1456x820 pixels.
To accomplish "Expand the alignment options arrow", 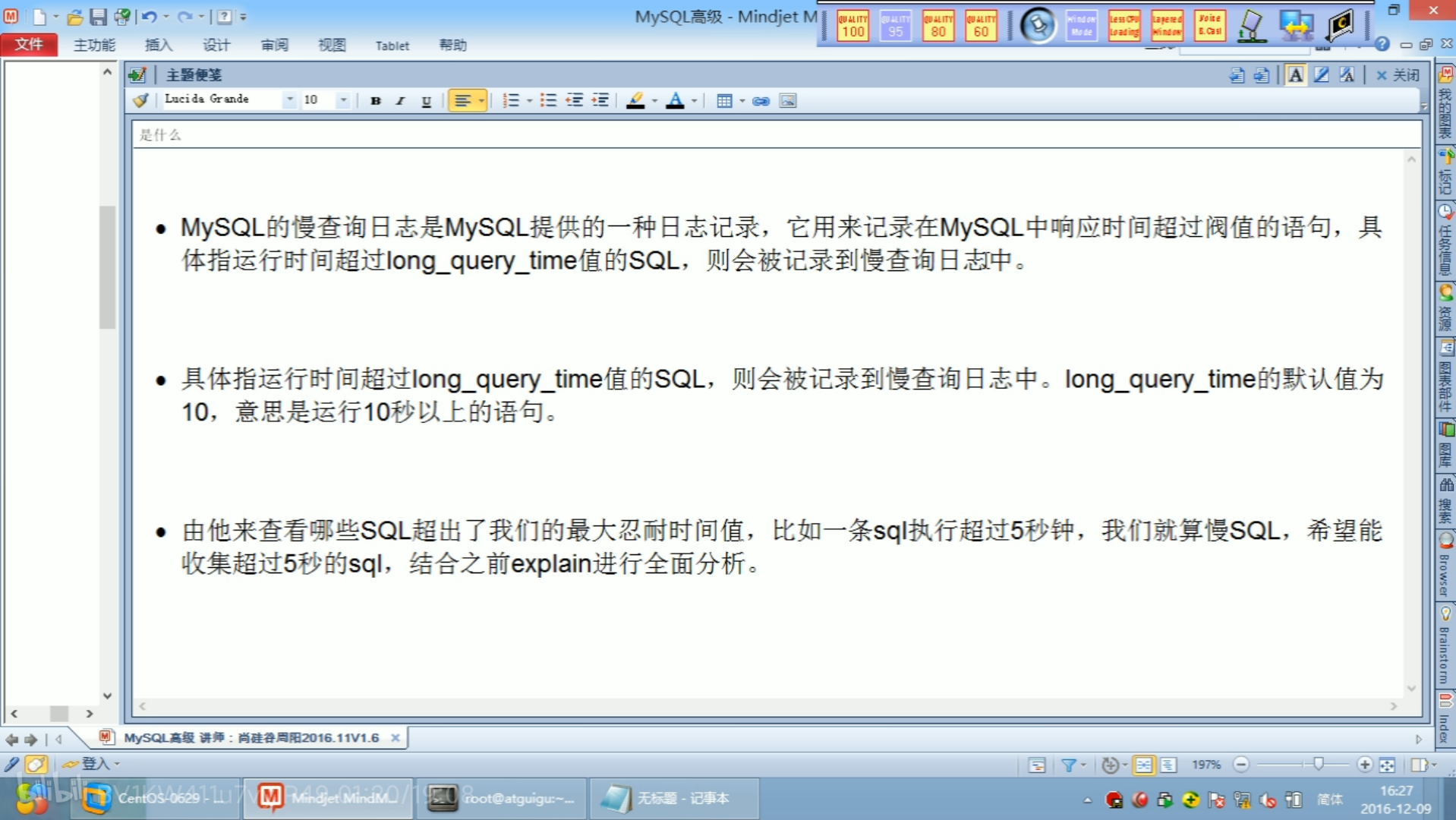I will [481, 100].
